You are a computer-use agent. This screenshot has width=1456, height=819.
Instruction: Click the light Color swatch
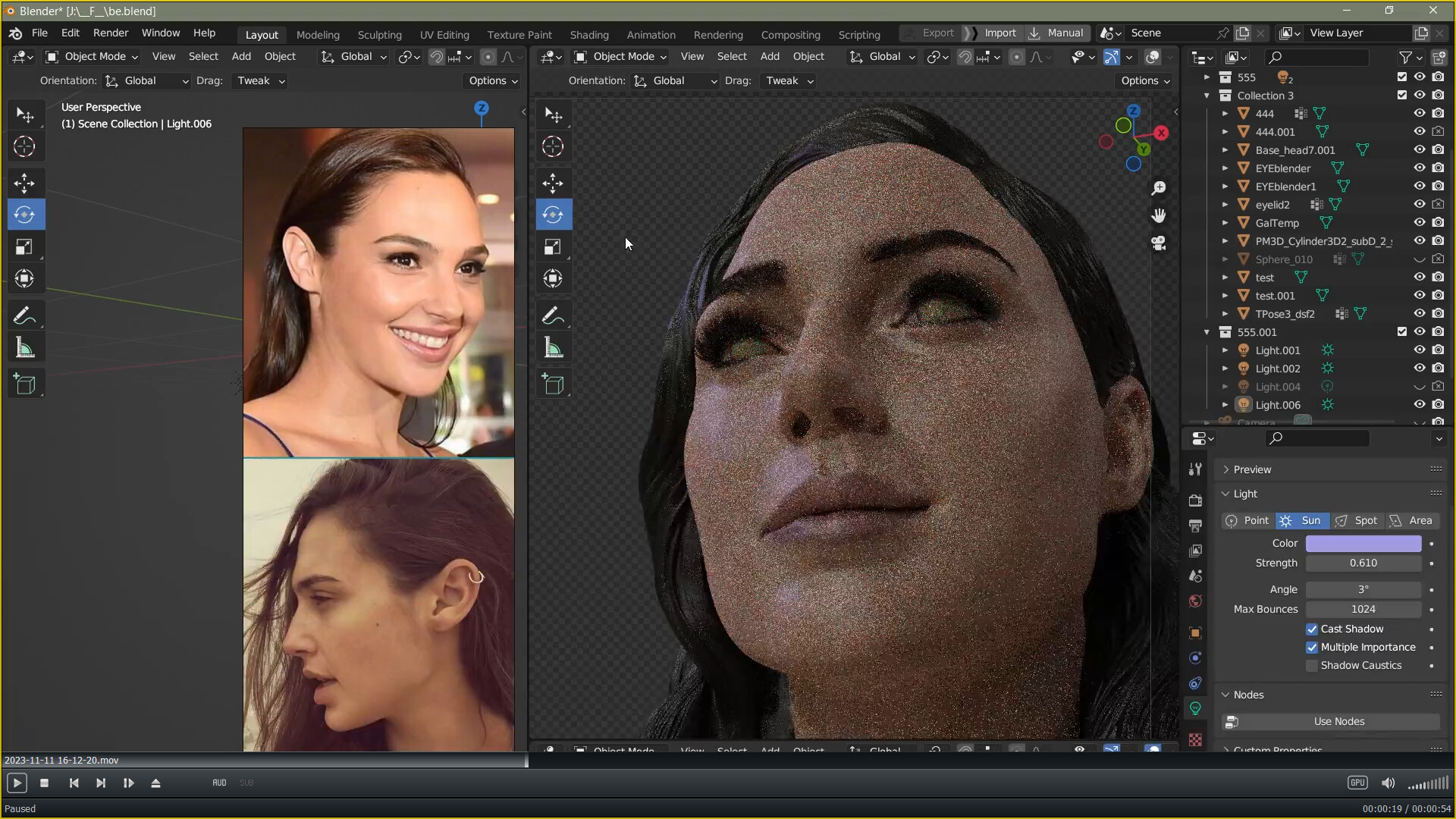1362,543
